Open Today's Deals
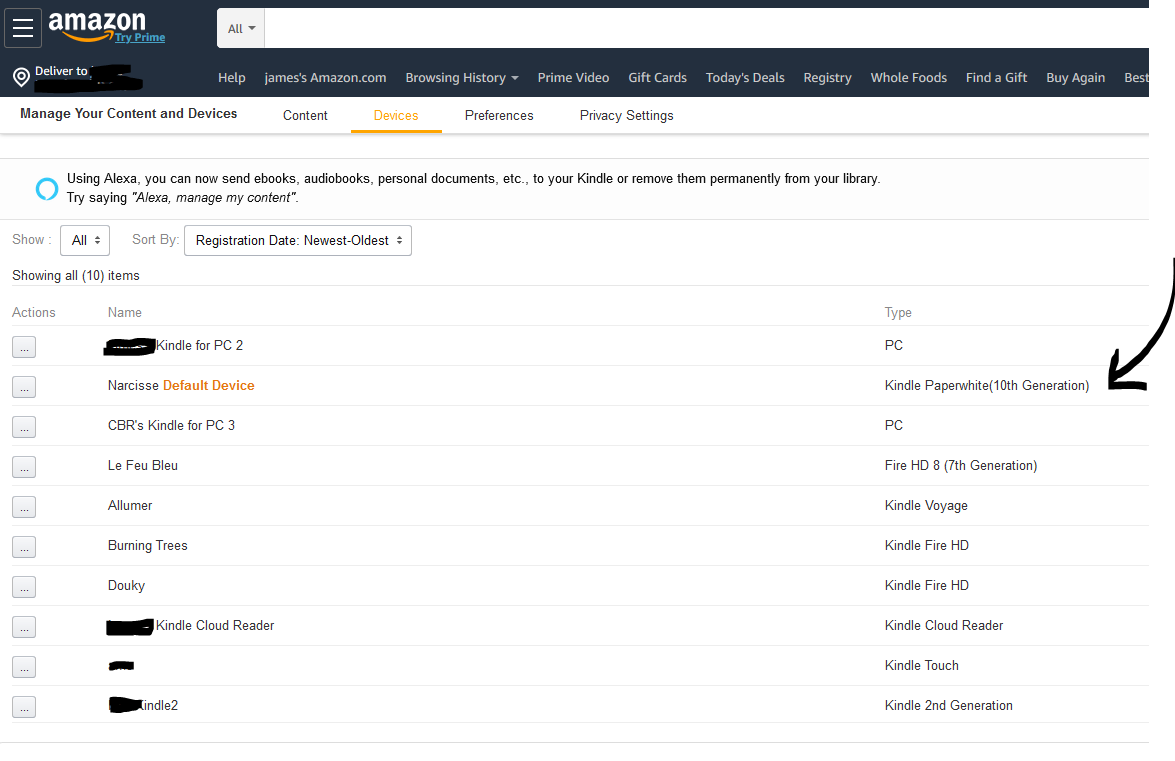 745,78
